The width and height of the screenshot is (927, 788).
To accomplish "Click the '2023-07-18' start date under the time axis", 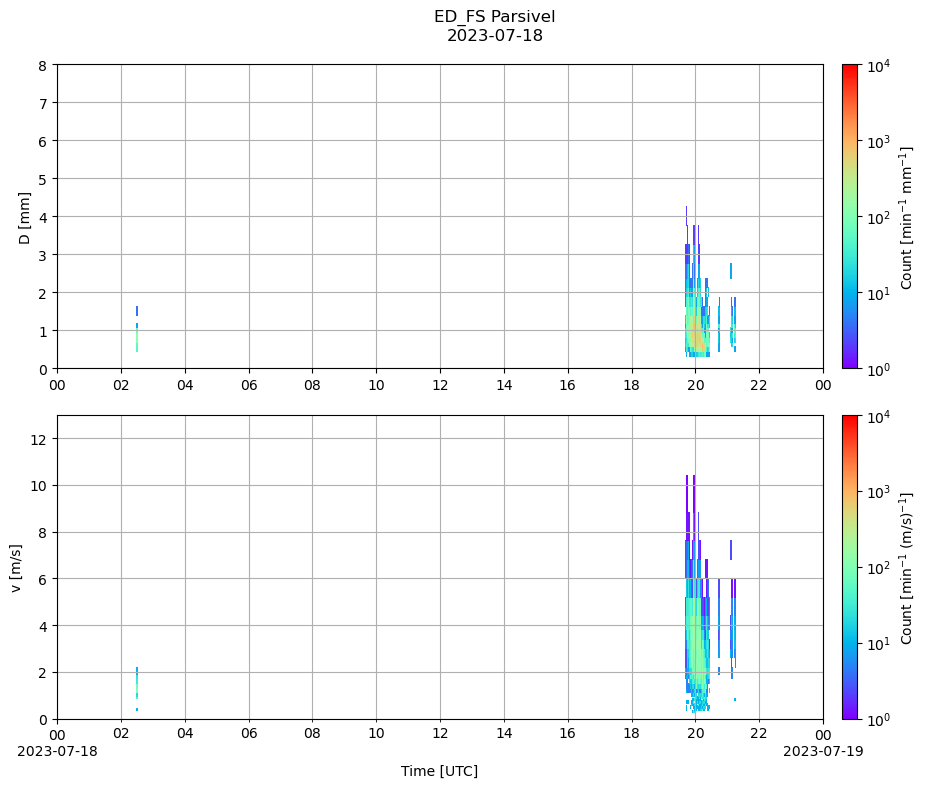I will (57, 751).
